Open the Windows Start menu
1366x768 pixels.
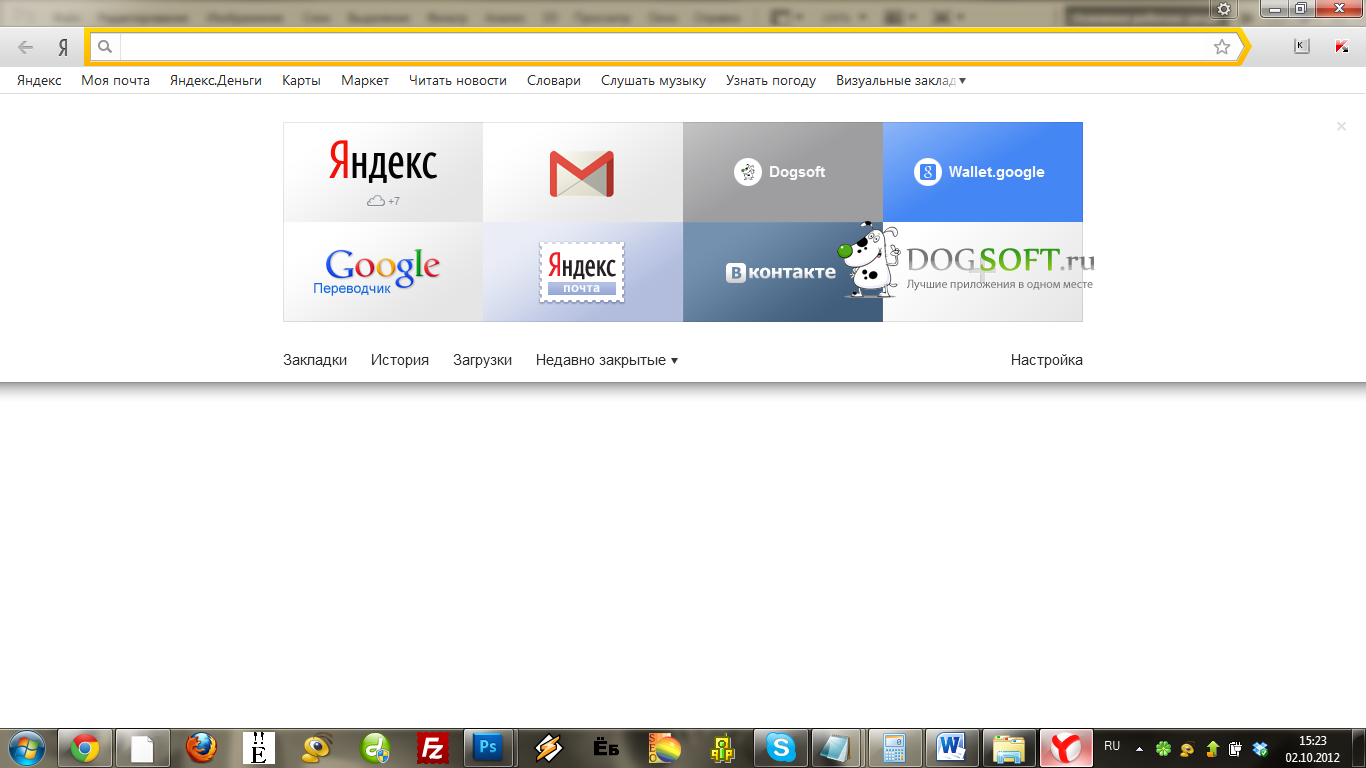[x=26, y=748]
